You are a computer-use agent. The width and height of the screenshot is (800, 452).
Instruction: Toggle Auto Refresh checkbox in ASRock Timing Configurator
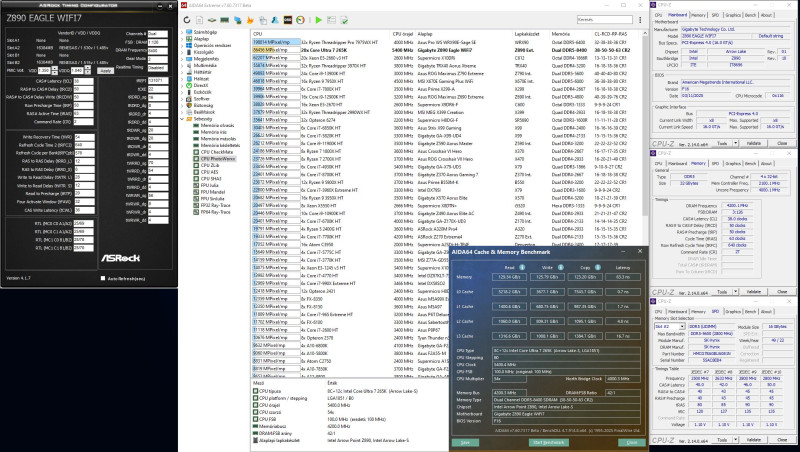pos(103,279)
